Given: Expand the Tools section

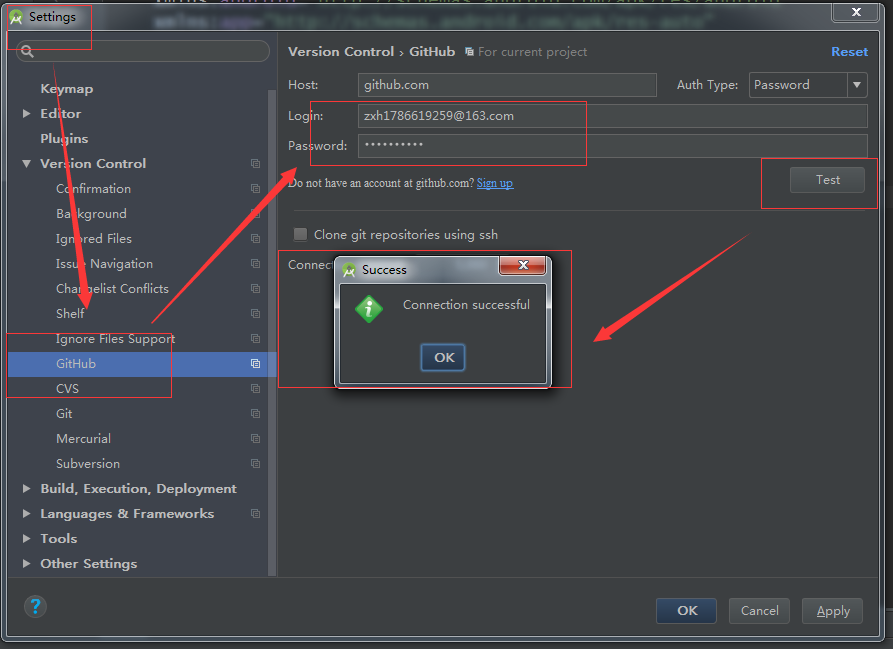Looking at the screenshot, I should [x=26, y=539].
